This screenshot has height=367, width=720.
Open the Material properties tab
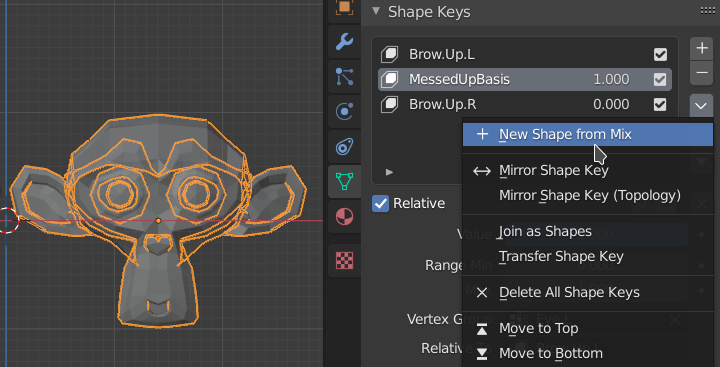pyautogui.click(x=344, y=216)
